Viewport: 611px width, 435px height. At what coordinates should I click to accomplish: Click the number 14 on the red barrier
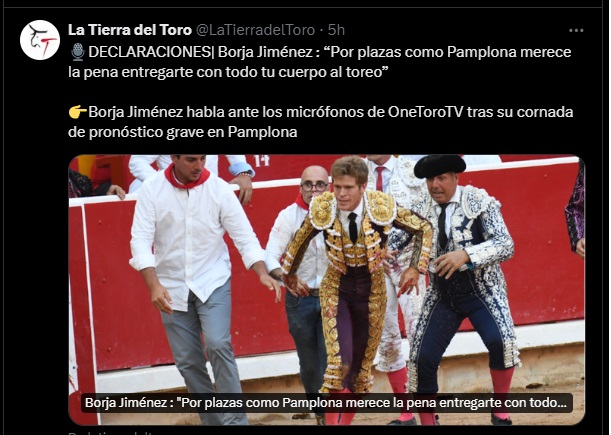coord(261,160)
